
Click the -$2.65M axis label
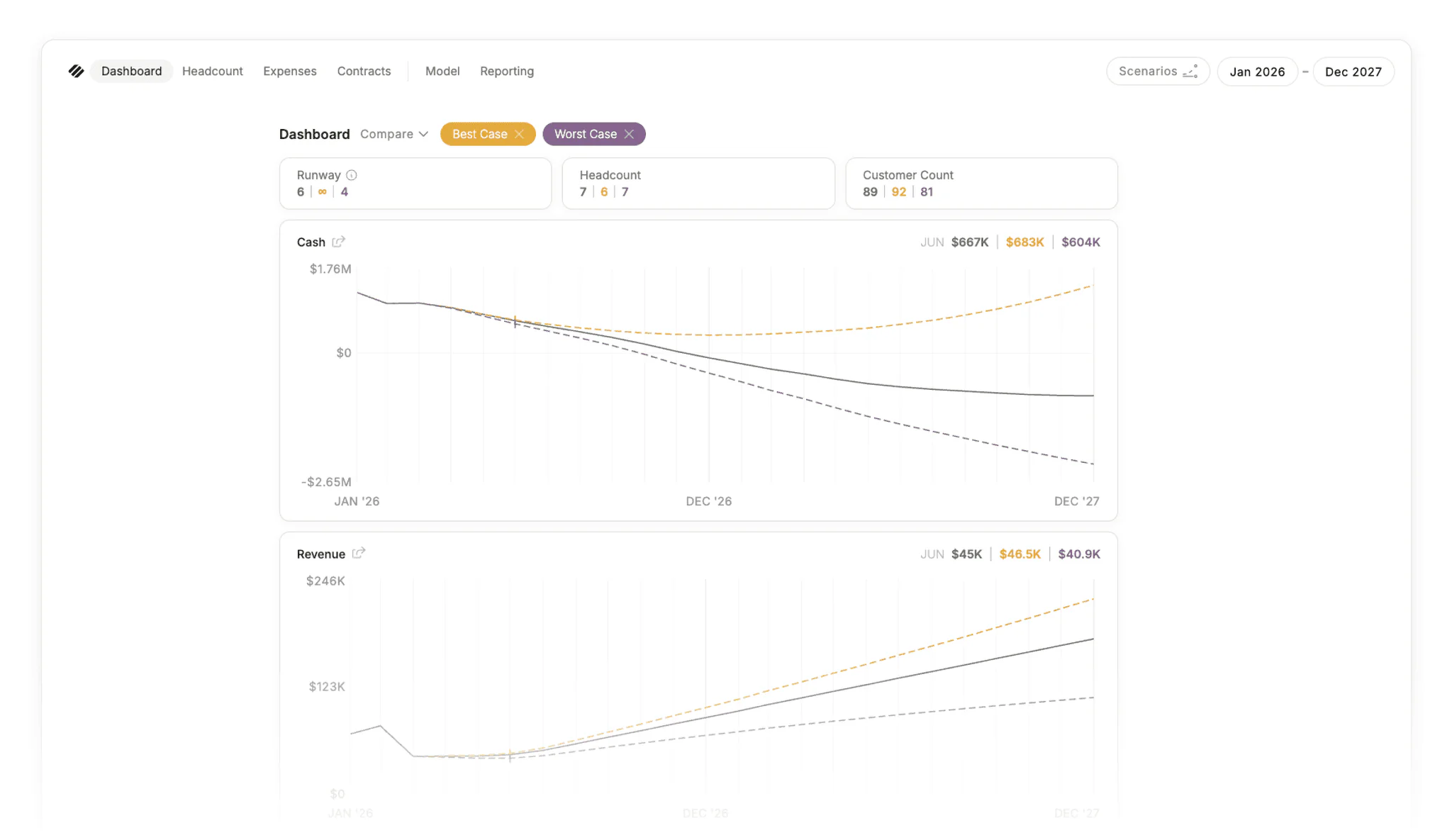326,481
